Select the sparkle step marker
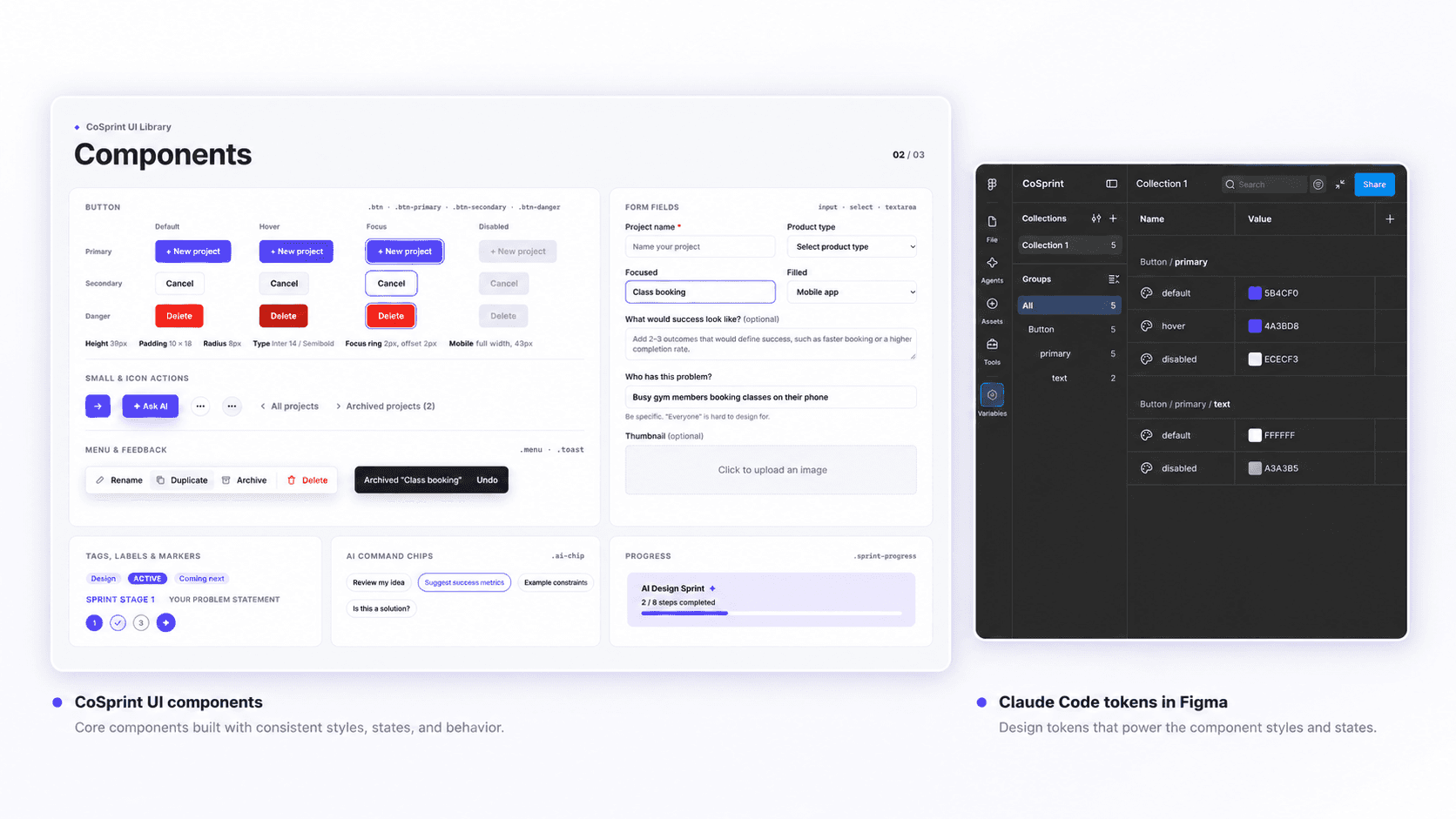The image size is (1456, 819). tap(165, 622)
